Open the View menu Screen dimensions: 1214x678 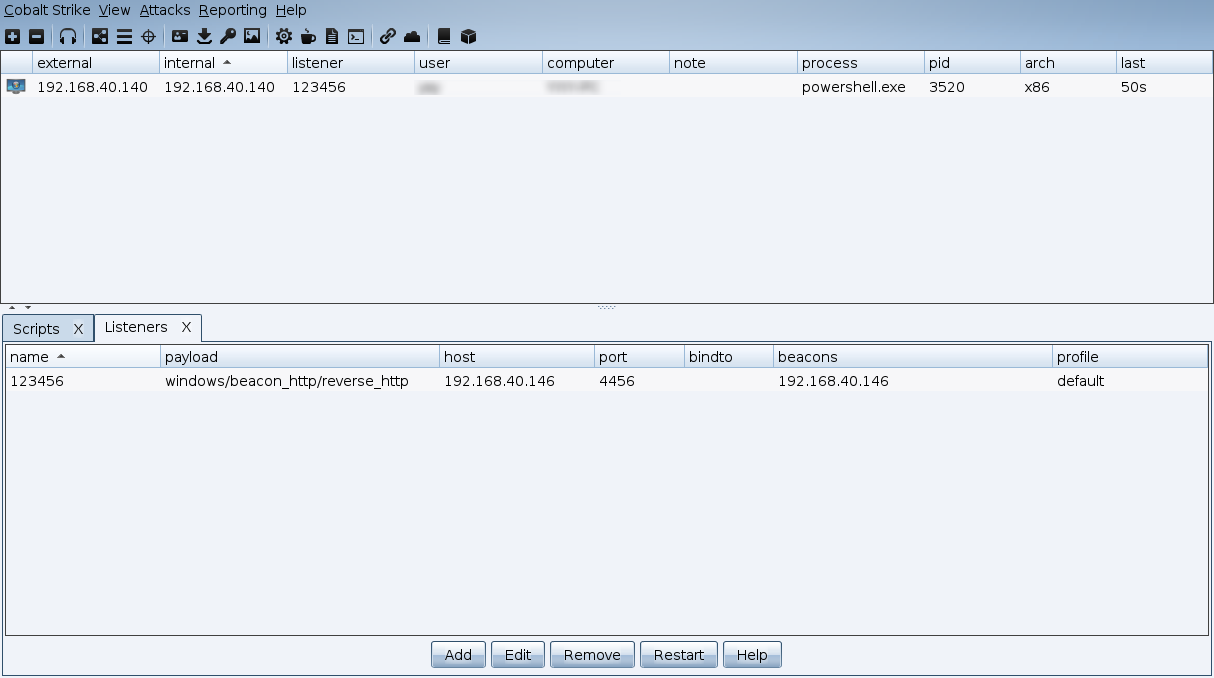(115, 10)
